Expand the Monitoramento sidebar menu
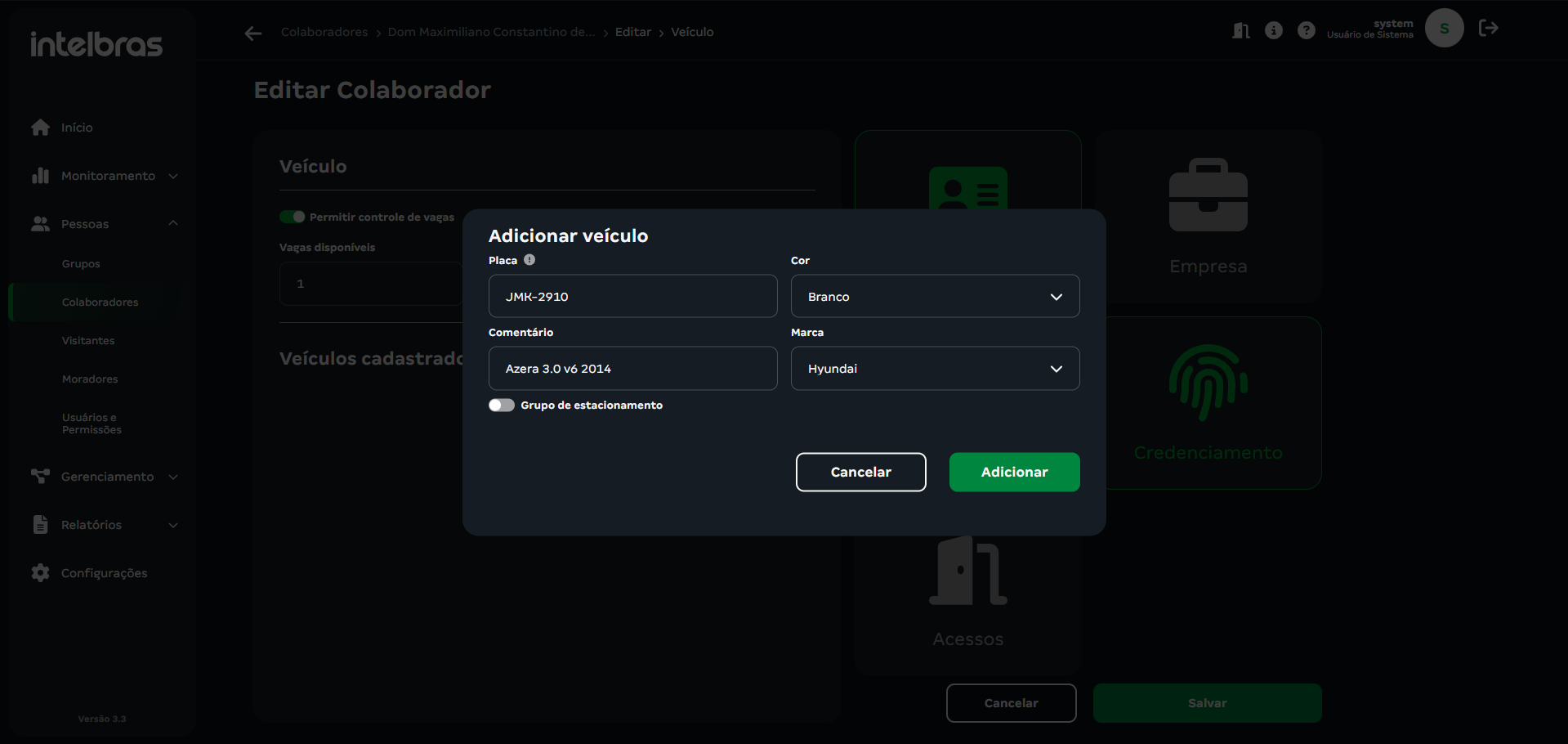The height and width of the screenshot is (744, 1568). (106, 176)
